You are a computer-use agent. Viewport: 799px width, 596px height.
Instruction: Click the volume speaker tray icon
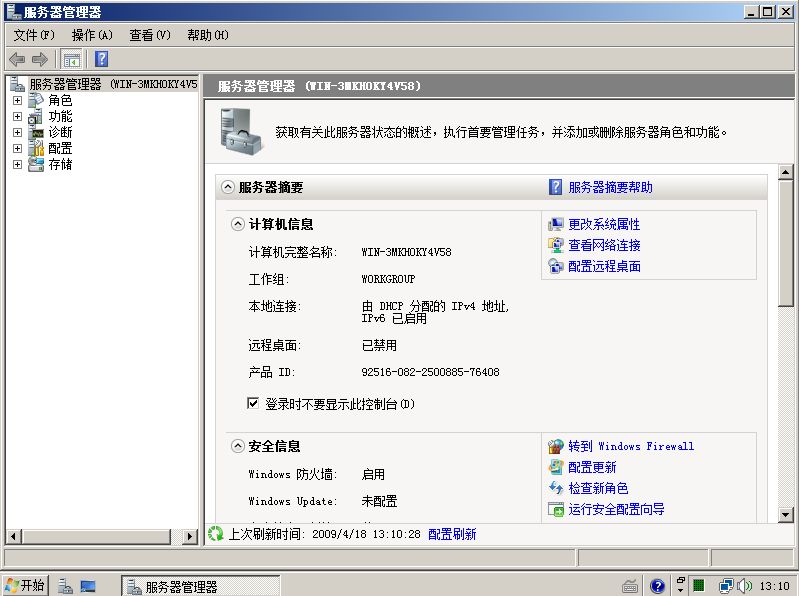[x=744, y=586]
